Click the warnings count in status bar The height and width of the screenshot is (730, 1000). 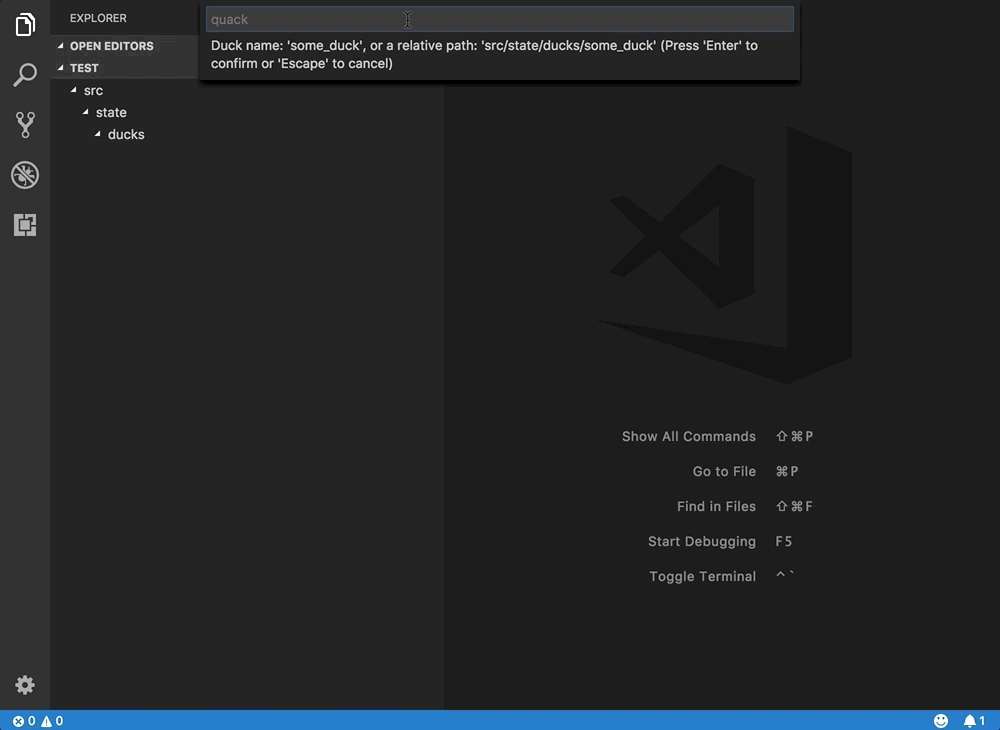coord(52,721)
